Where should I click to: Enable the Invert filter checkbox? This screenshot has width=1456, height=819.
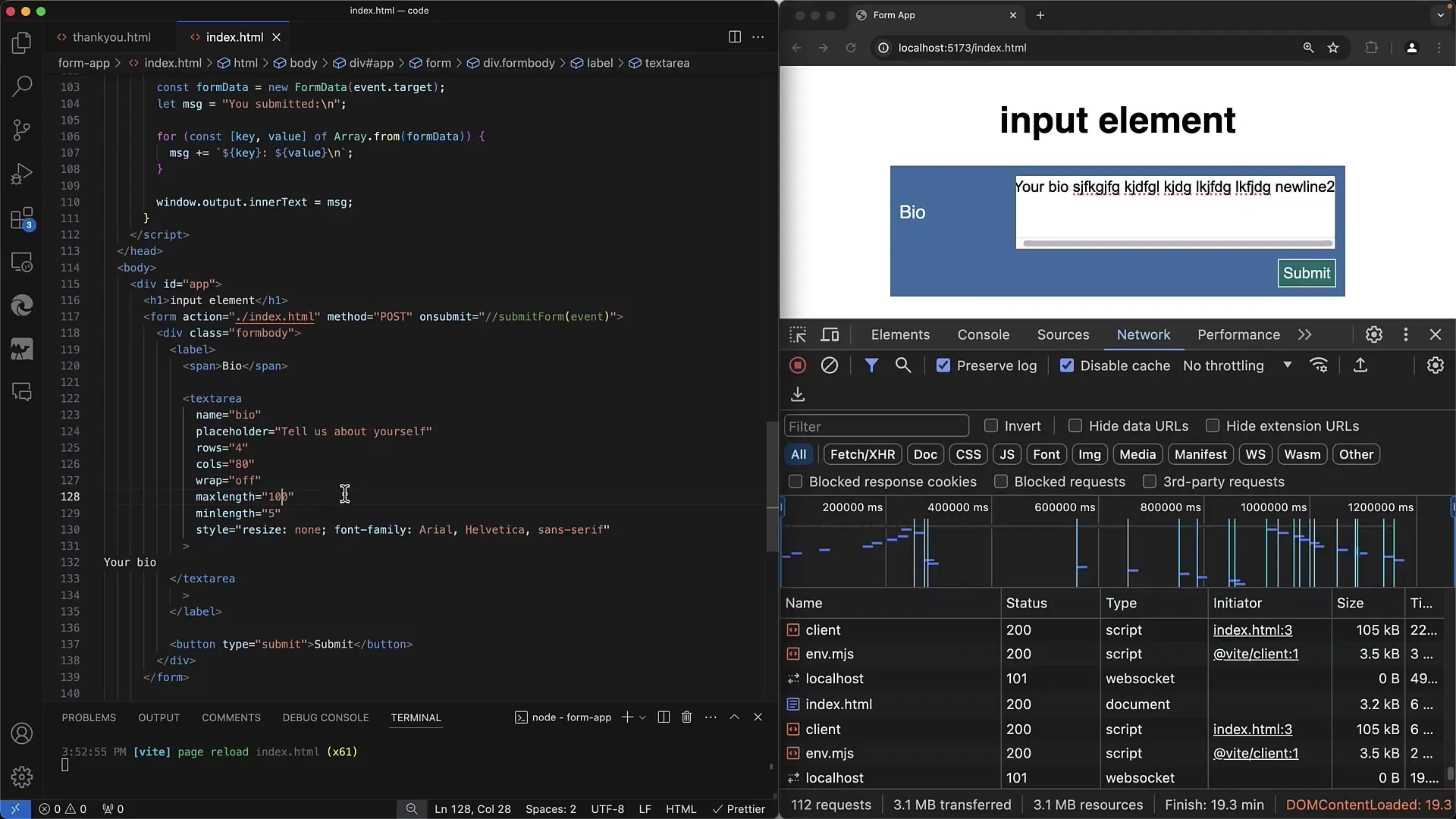click(x=991, y=426)
